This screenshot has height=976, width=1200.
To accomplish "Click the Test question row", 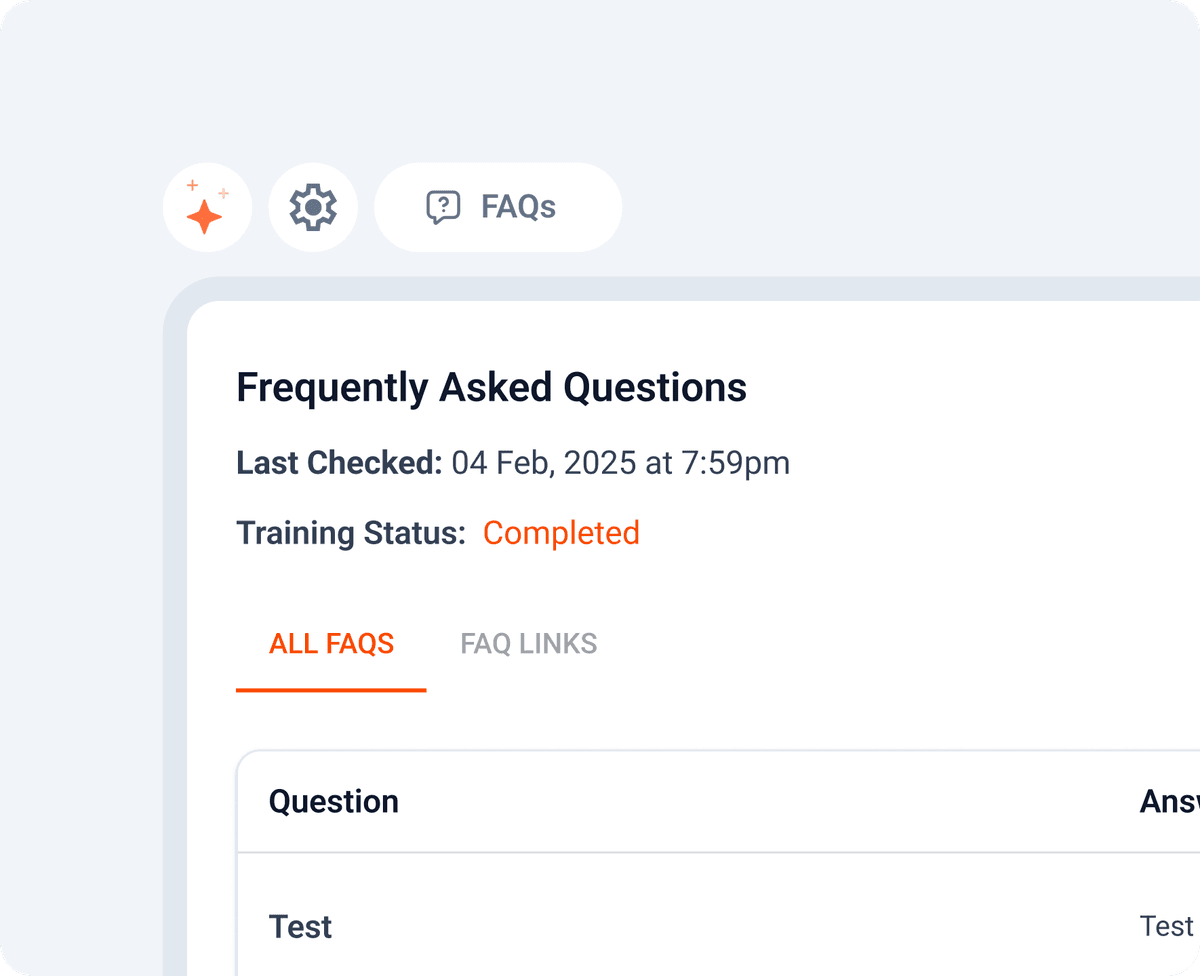I will coord(300,927).
